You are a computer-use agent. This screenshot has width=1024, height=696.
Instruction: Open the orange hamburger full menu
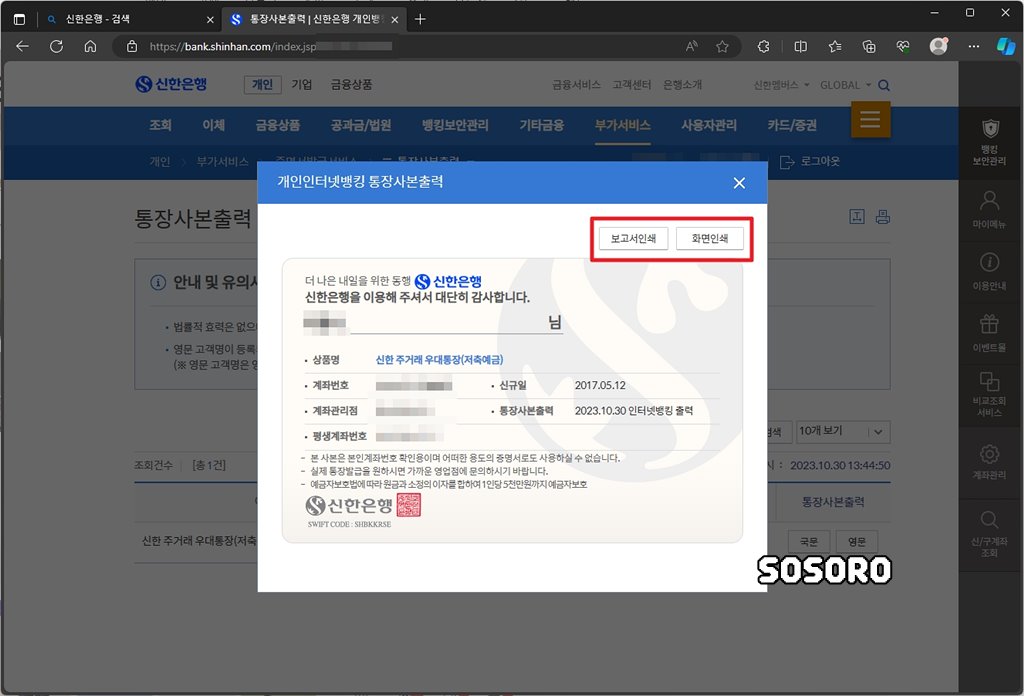tap(871, 119)
